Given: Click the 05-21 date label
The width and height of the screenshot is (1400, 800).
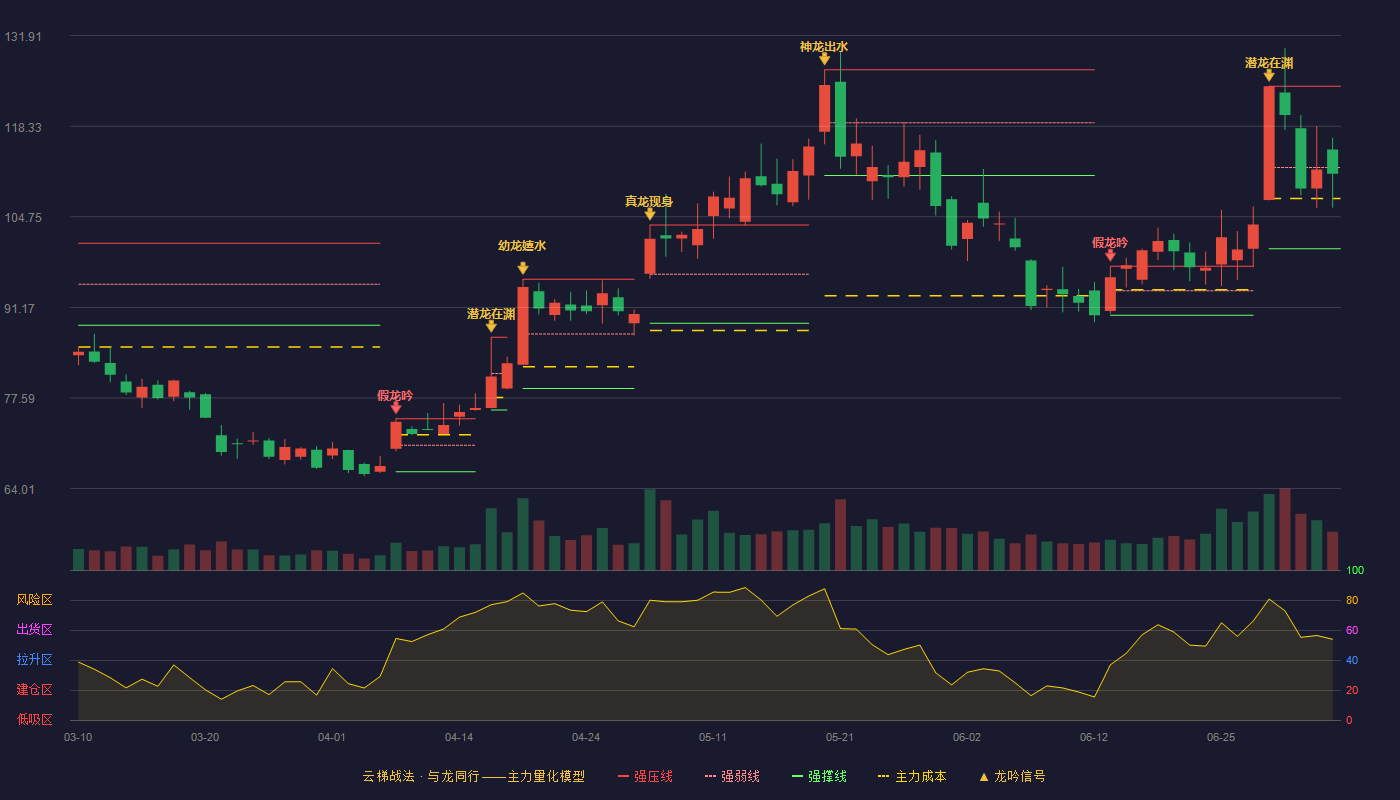Looking at the screenshot, I should [840, 737].
